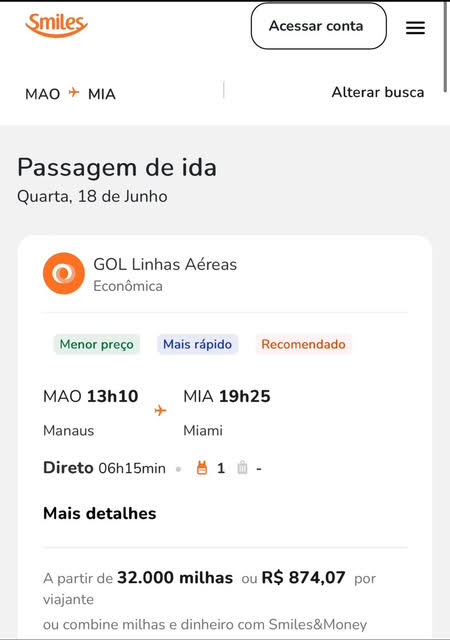The height and width of the screenshot is (640, 450).
Task: Click the MAO 13h10 departure time
Action: coord(91,396)
